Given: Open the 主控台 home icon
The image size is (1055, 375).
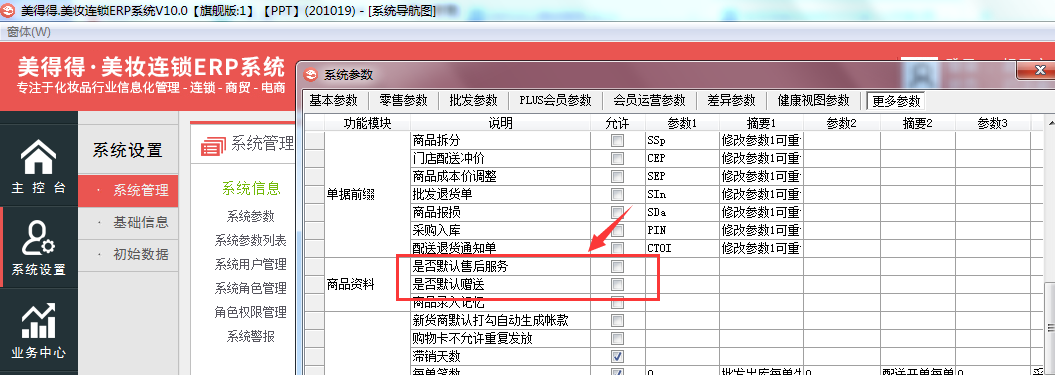Looking at the screenshot, I should pos(38,157).
